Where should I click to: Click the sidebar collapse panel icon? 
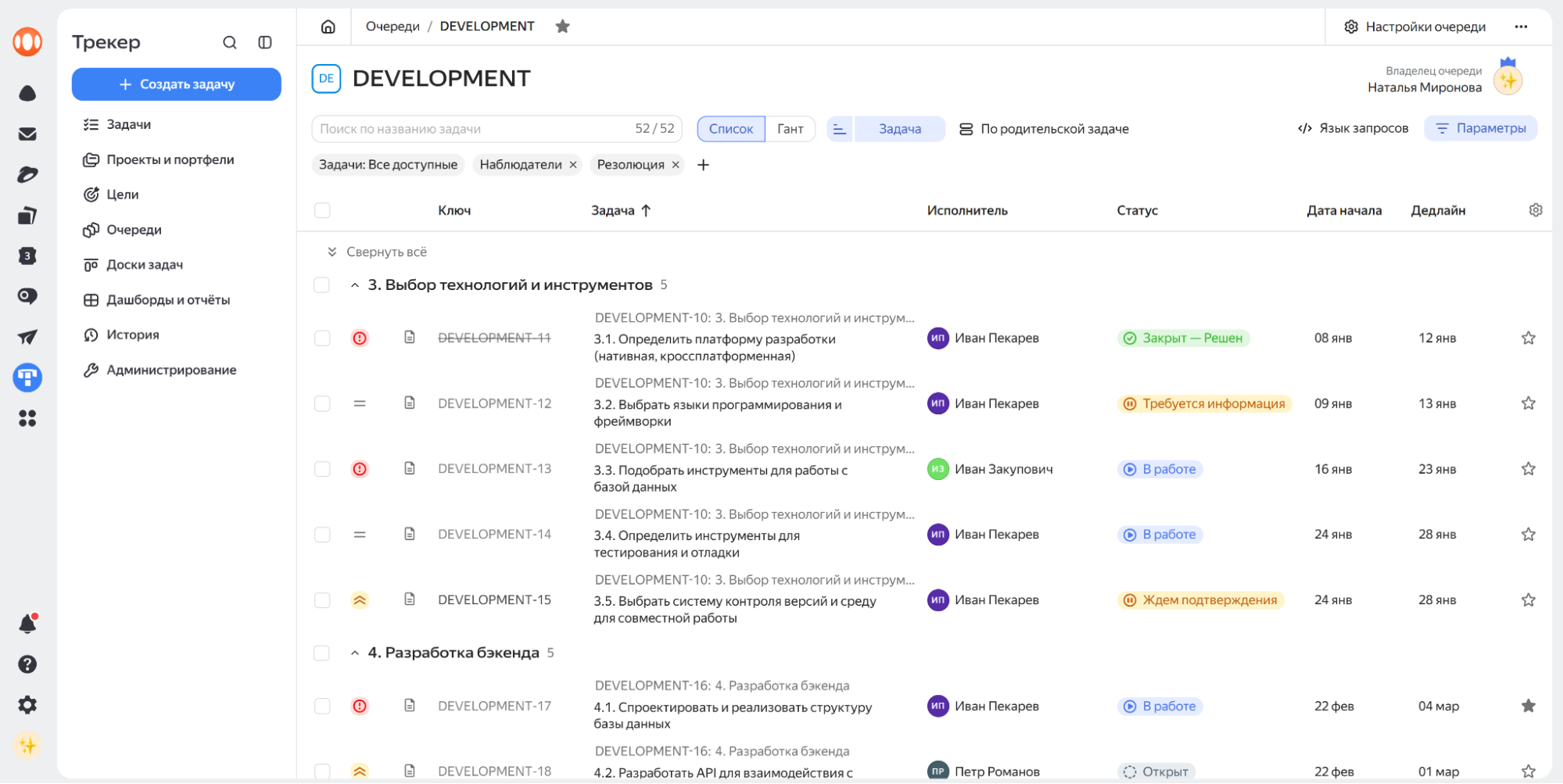[x=265, y=42]
